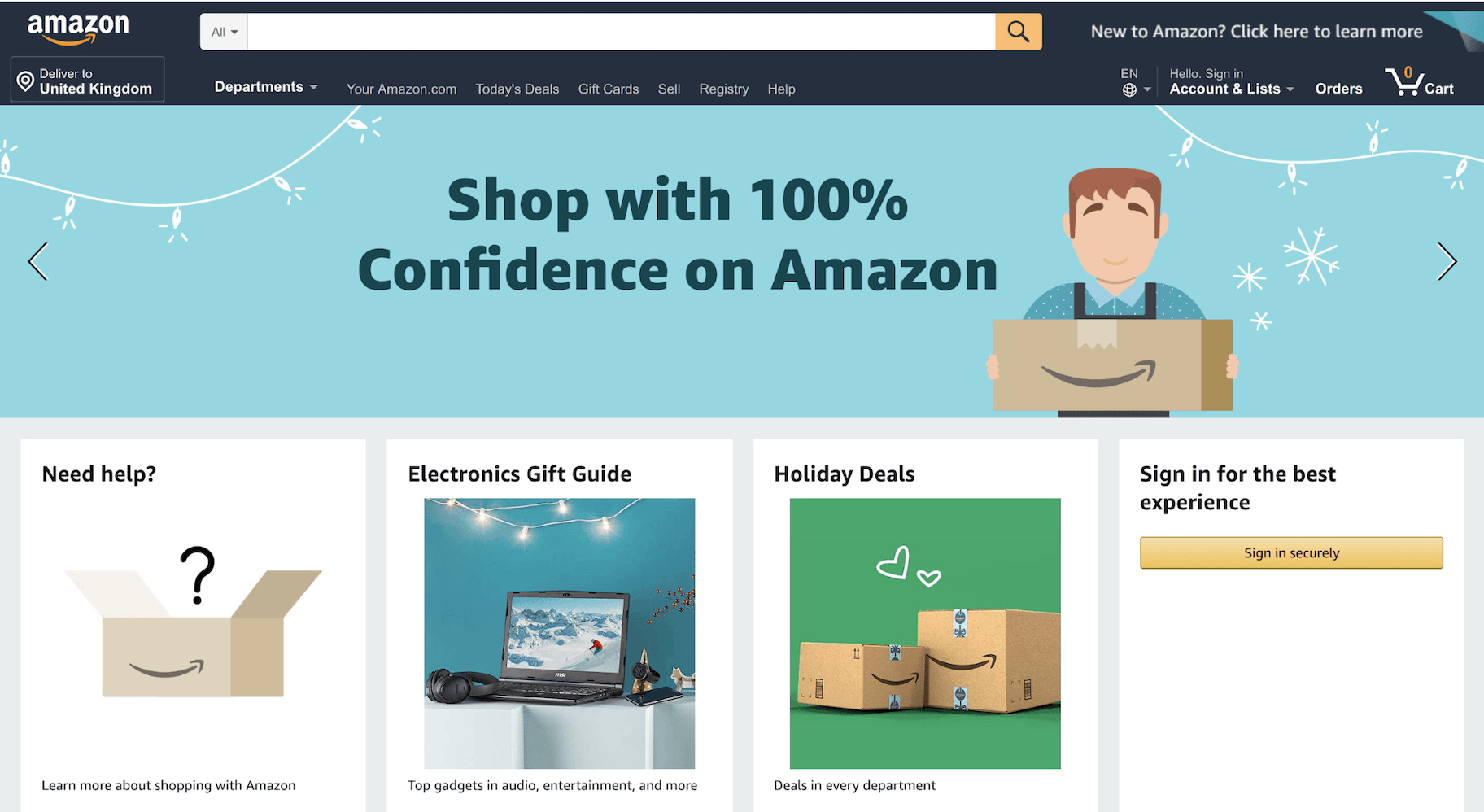Click the Deliver to location pin icon

tap(25, 81)
